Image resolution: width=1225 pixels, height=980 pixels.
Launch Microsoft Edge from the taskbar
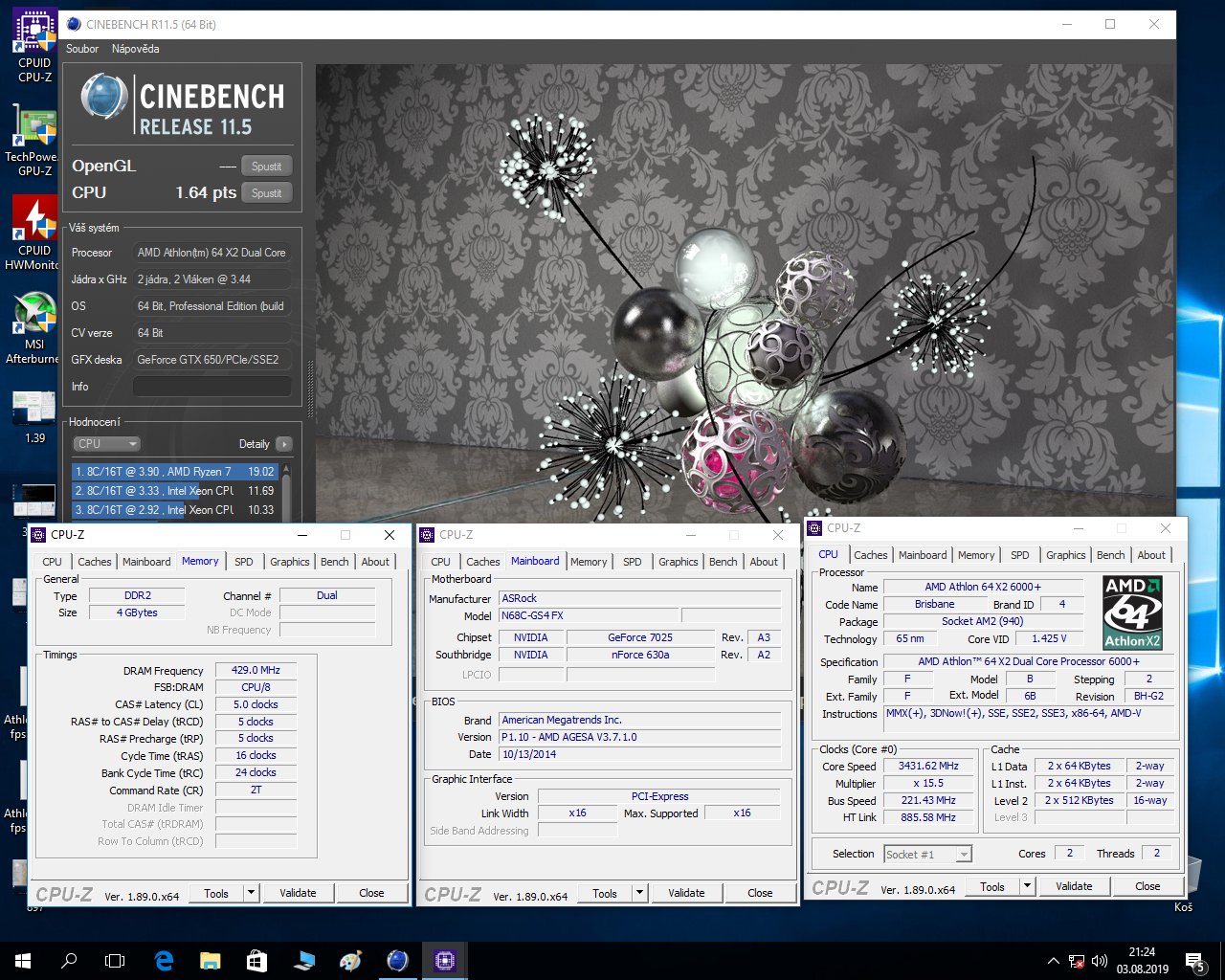[x=164, y=961]
